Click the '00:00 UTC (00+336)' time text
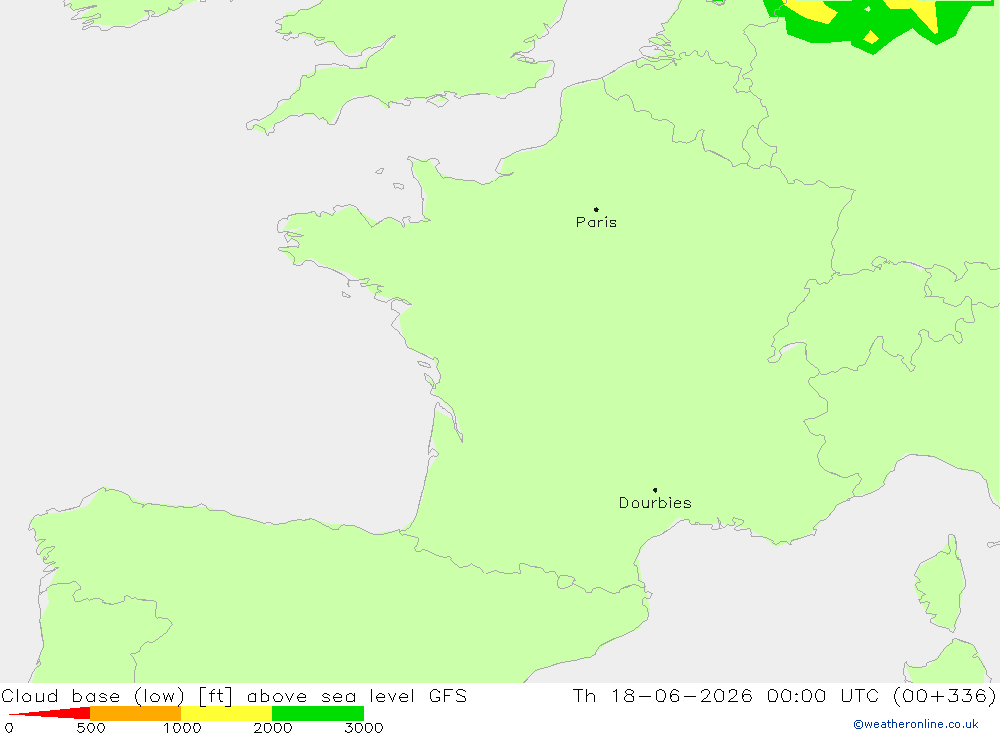The height and width of the screenshot is (733, 1000). click(x=881, y=696)
